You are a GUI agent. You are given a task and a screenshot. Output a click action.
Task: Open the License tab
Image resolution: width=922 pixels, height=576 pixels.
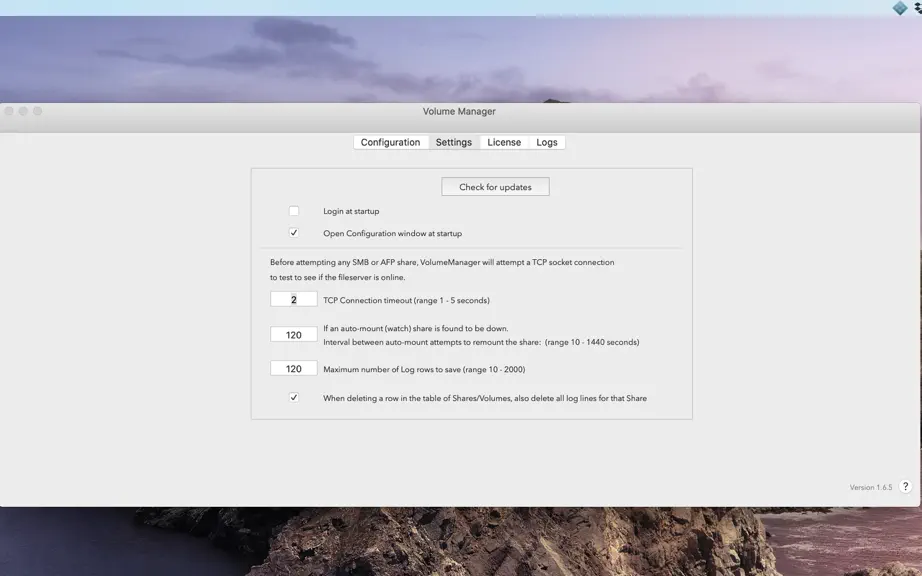pos(504,142)
